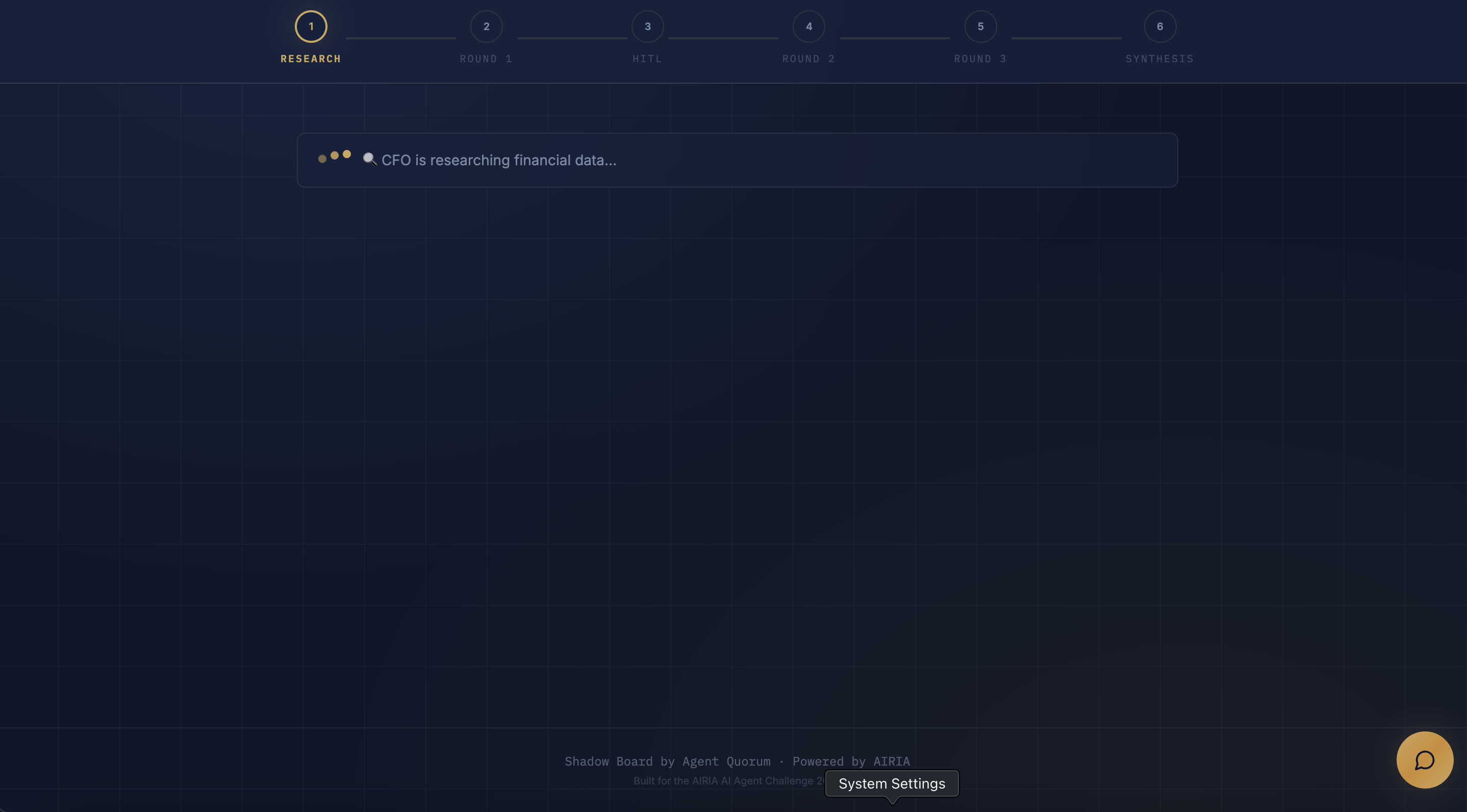Click the ROUND 1 step label

(486, 59)
